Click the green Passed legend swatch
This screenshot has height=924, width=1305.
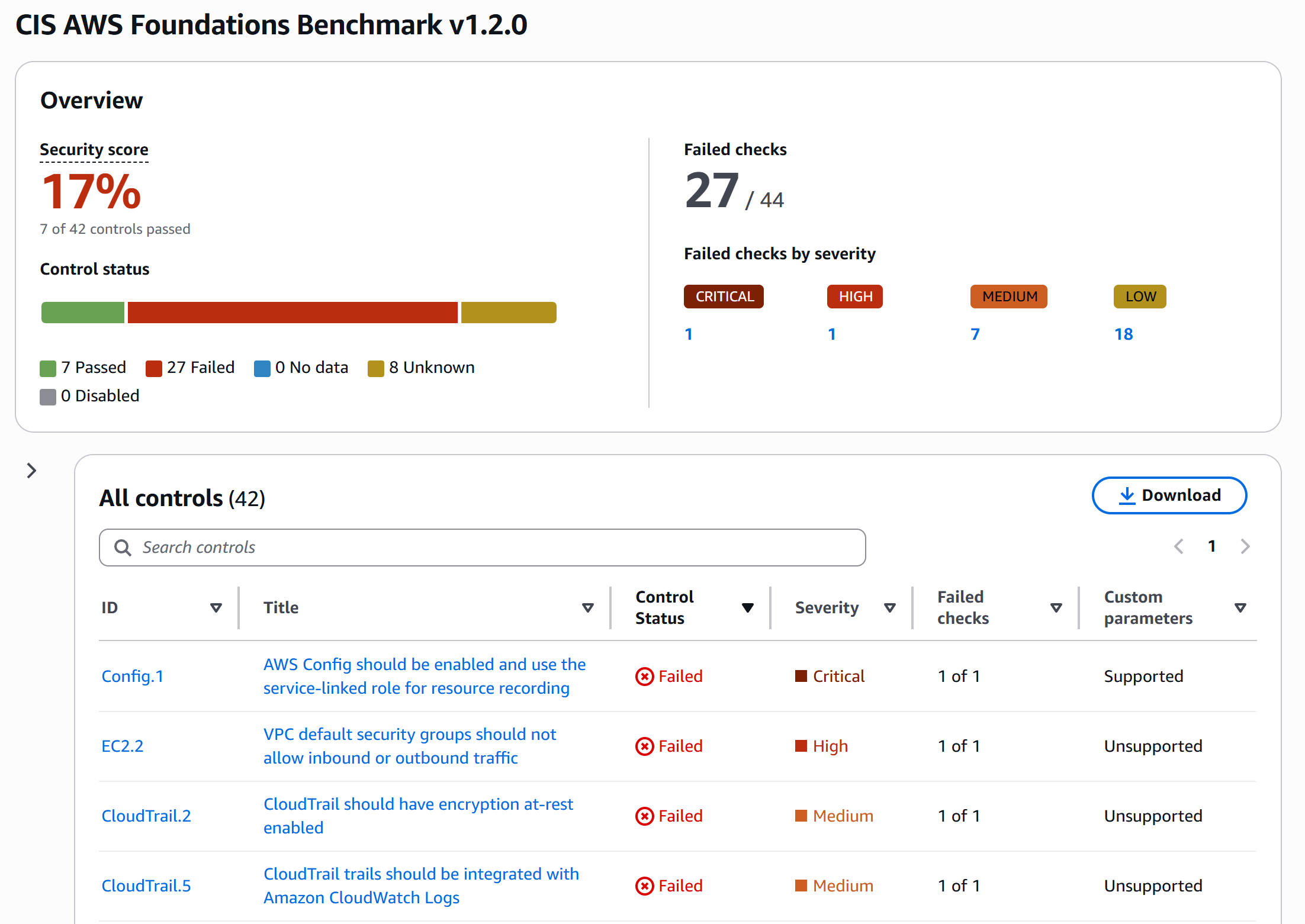[x=48, y=368]
